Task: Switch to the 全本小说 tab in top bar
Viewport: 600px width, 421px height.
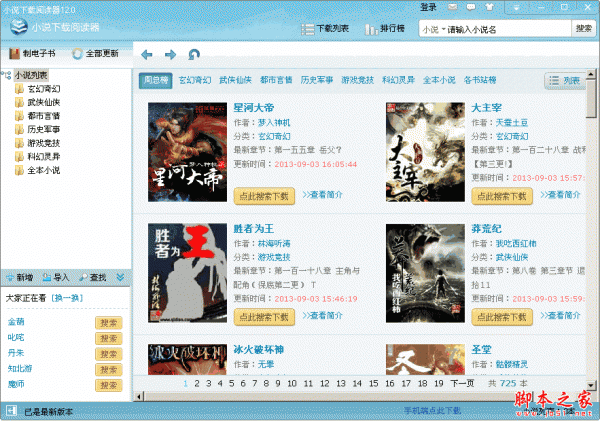Action: tap(439, 80)
